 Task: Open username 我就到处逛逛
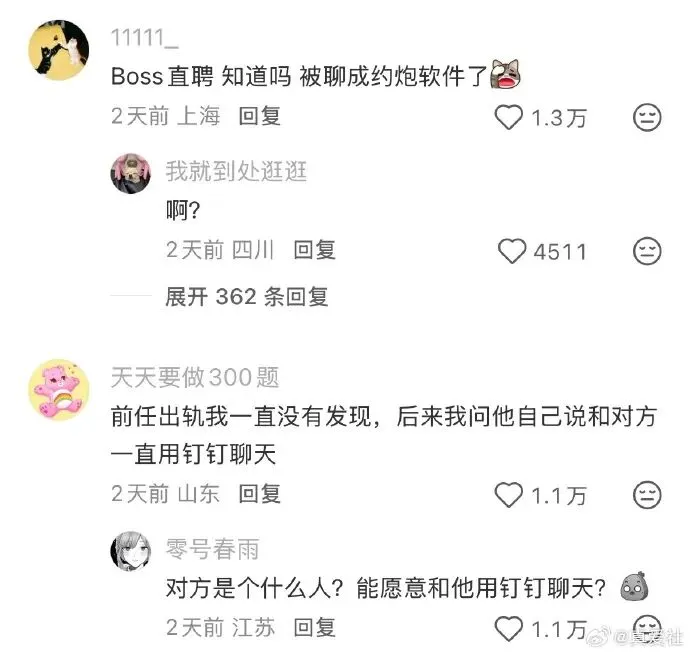coord(236,171)
